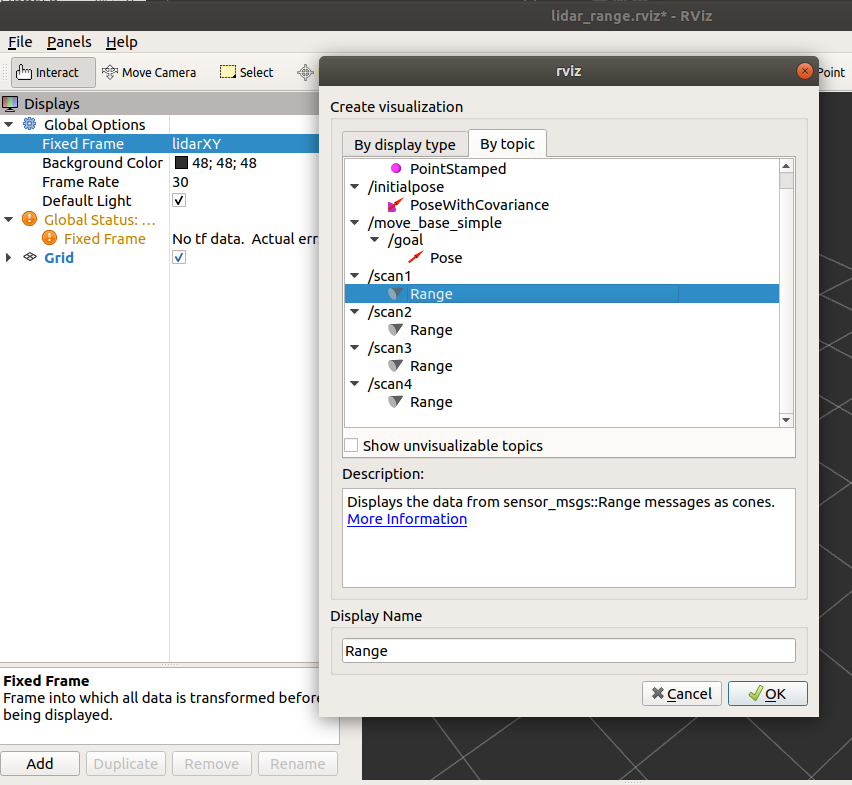Select the Frame Rate value 30
Screen dimensions: 852x785
[x=180, y=181]
